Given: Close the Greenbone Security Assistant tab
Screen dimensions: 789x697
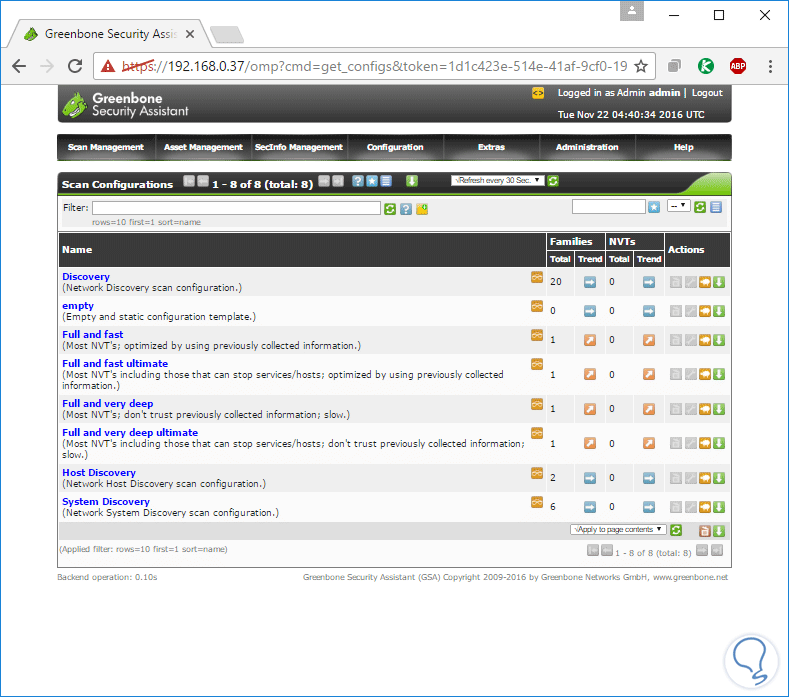Looking at the screenshot, I should [190, 34].
